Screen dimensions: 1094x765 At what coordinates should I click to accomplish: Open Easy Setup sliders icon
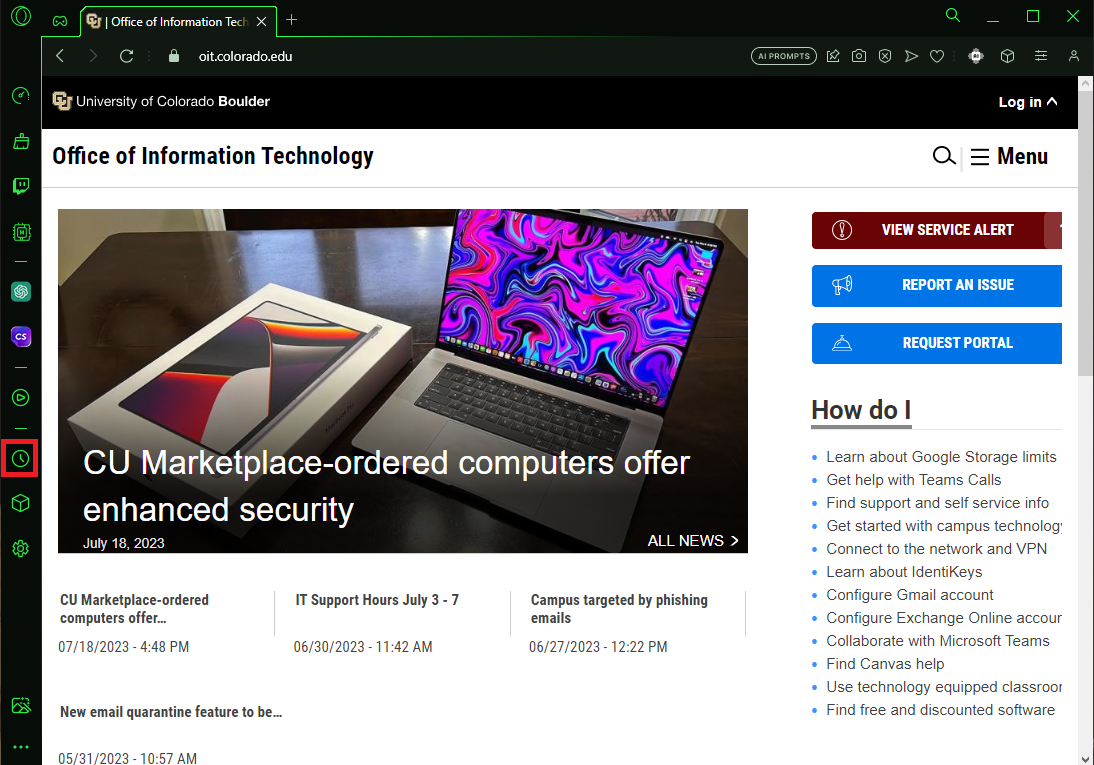(x=1041, y=57)
